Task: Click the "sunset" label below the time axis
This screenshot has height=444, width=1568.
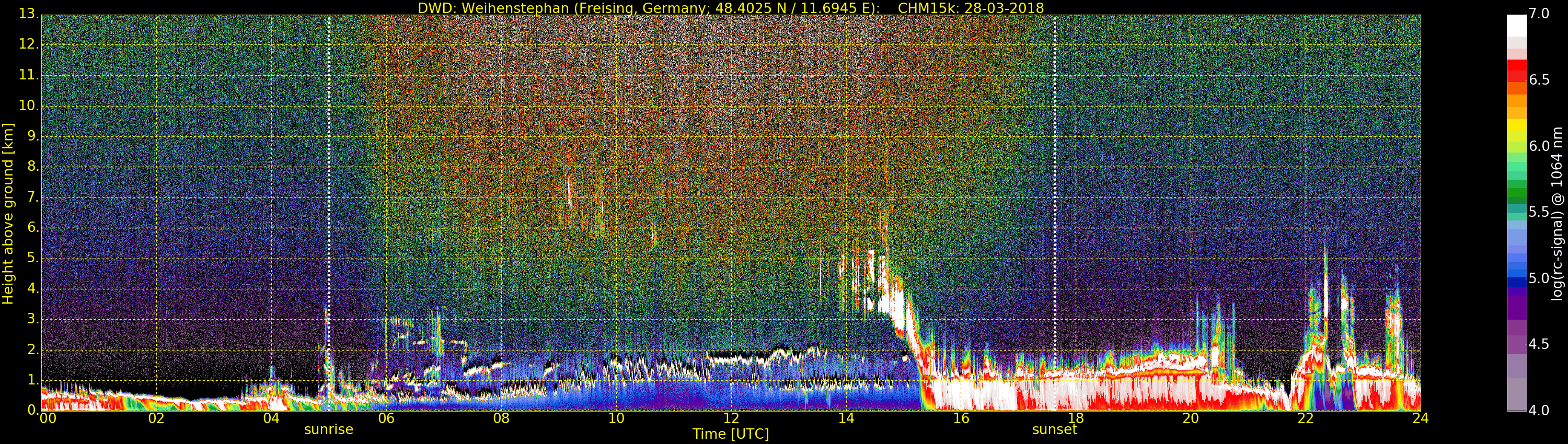Action: [x=1054, y=429]
